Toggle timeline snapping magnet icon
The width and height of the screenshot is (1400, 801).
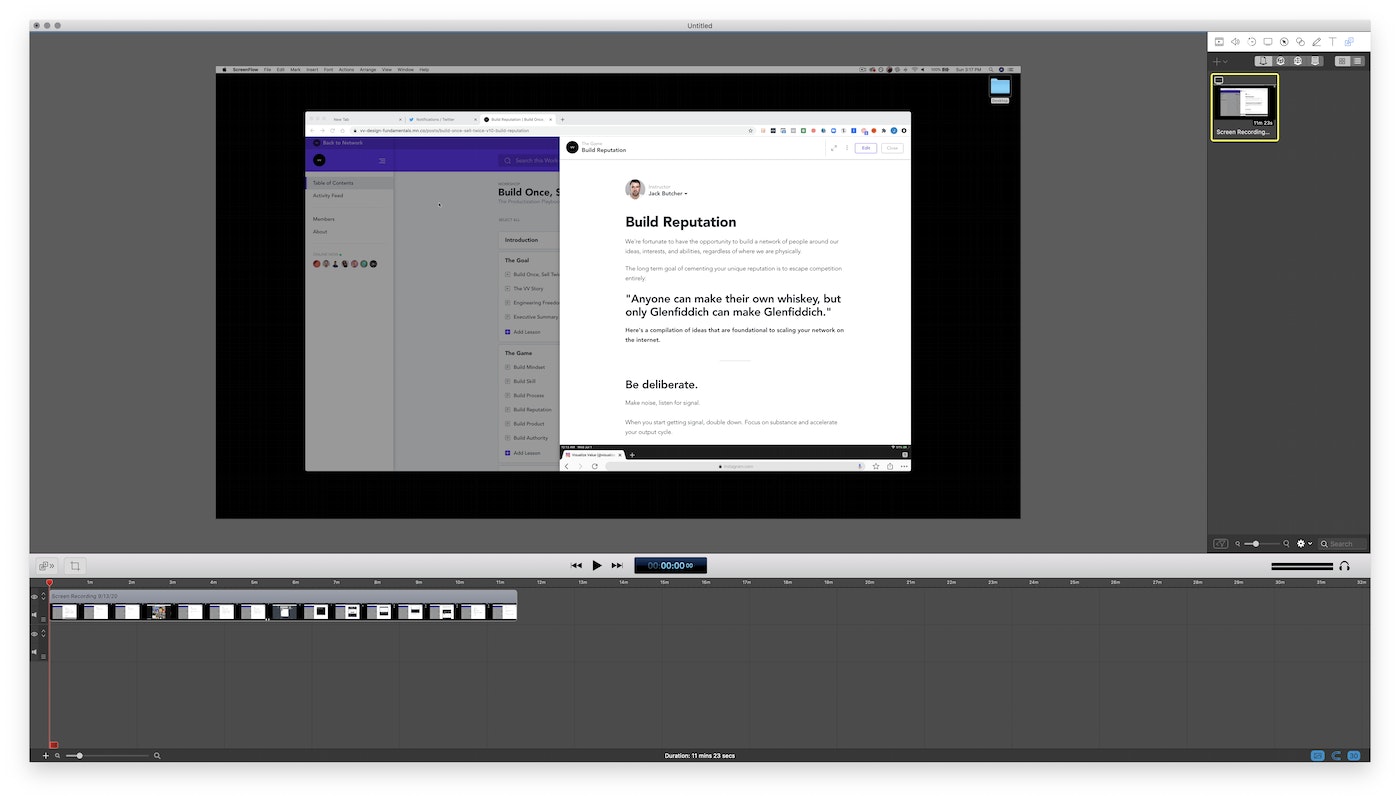tap(1336, 756)
